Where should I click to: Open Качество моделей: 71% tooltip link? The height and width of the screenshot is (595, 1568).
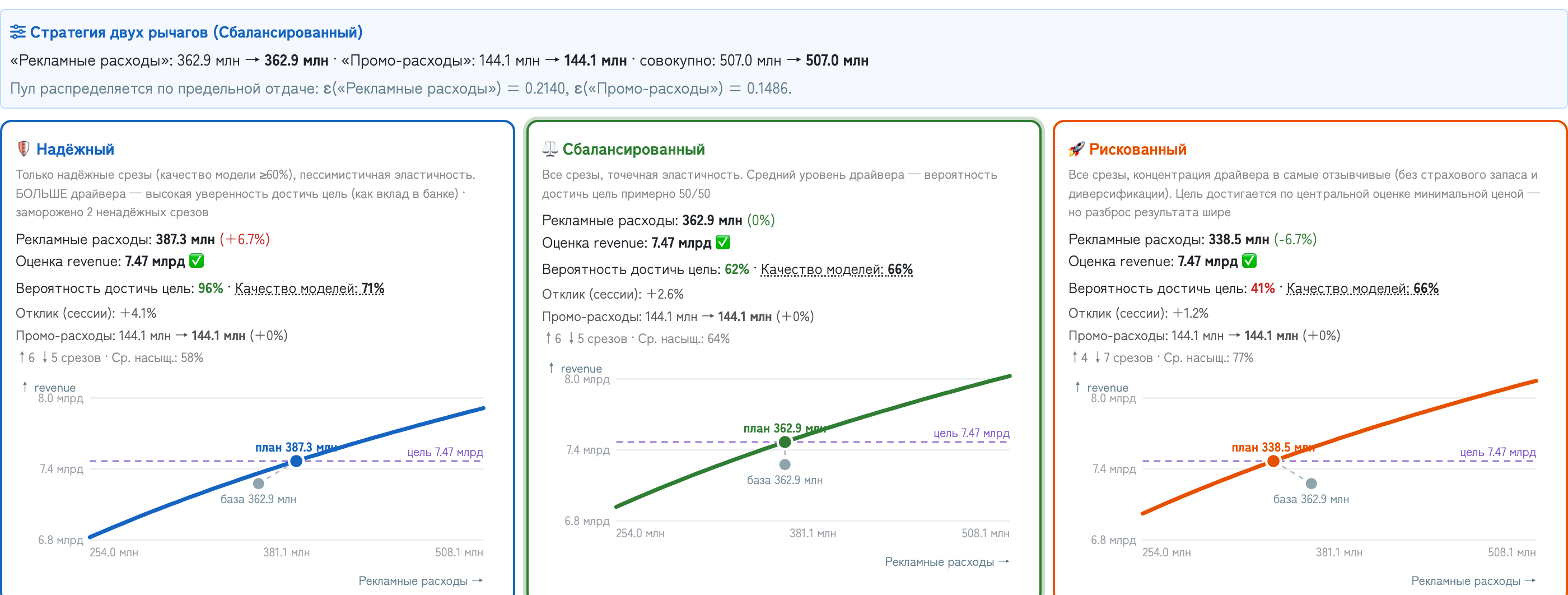click(309, 288)
